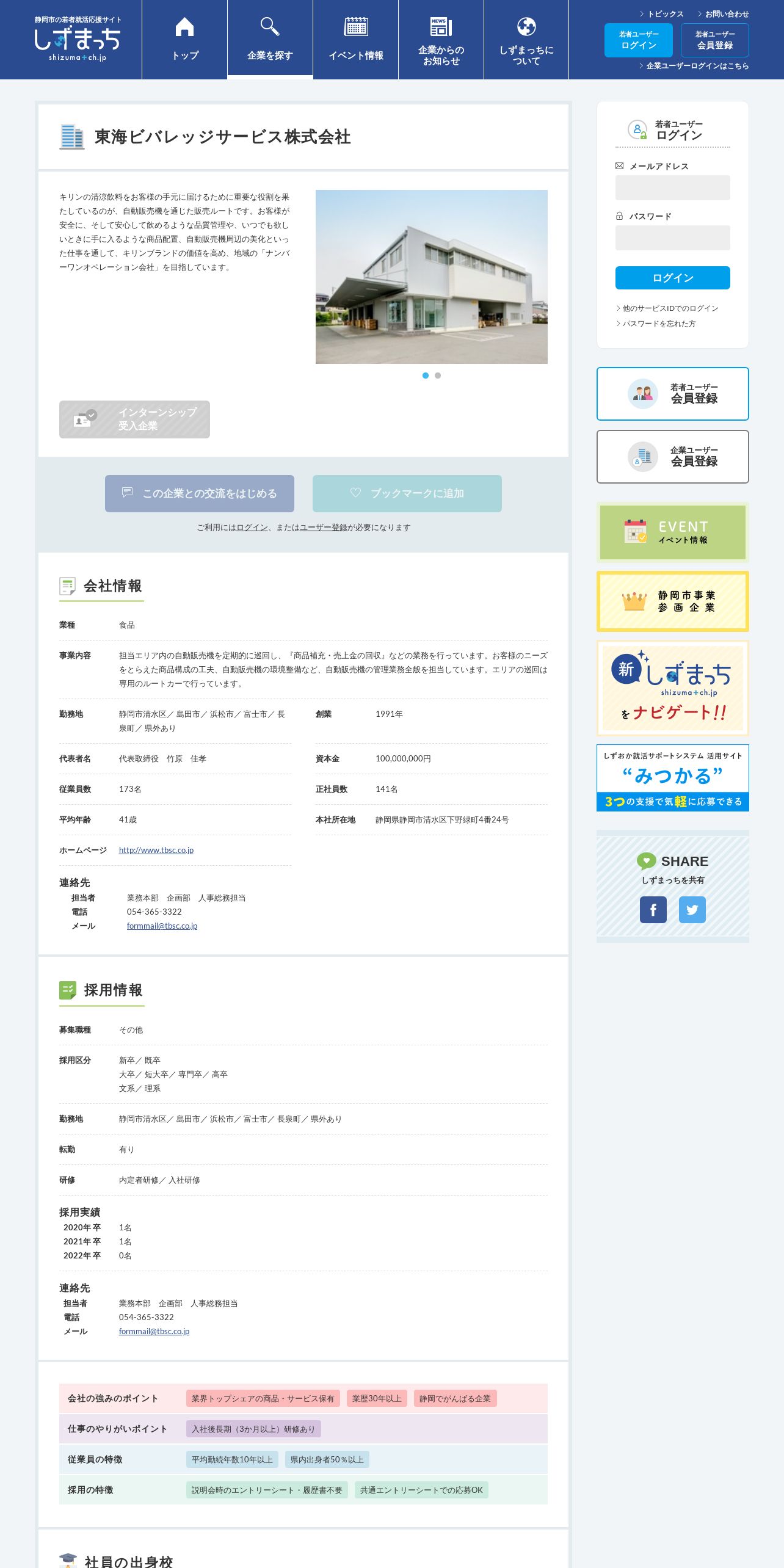Click formmail@tbsc.co.jp in 会社情報 section

click(162, 926)
